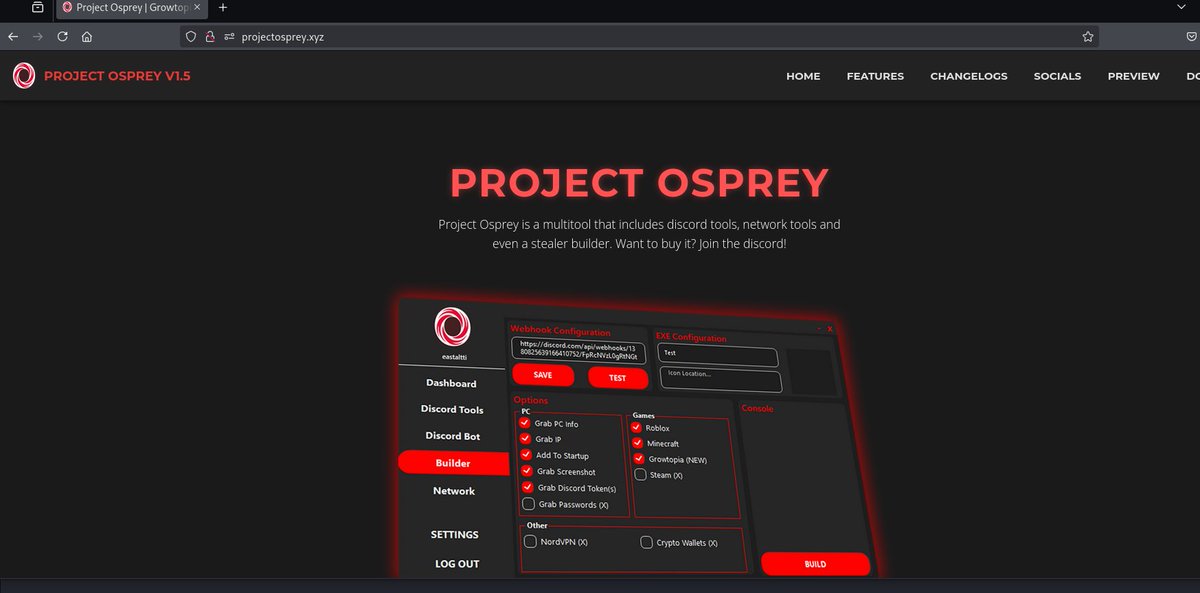Select Discord Bot in the preview sidebar

(453, 436)
